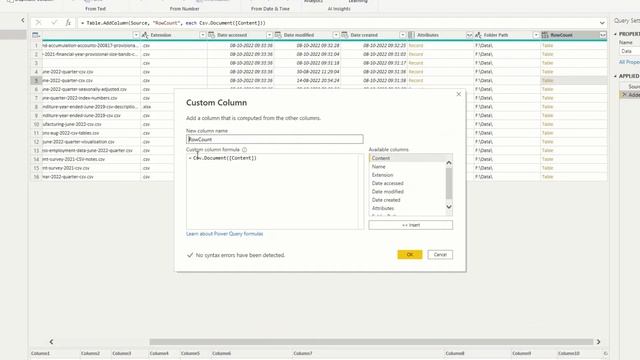Select Attributes in Available columns
640x360 pixels.
[383, 208]
